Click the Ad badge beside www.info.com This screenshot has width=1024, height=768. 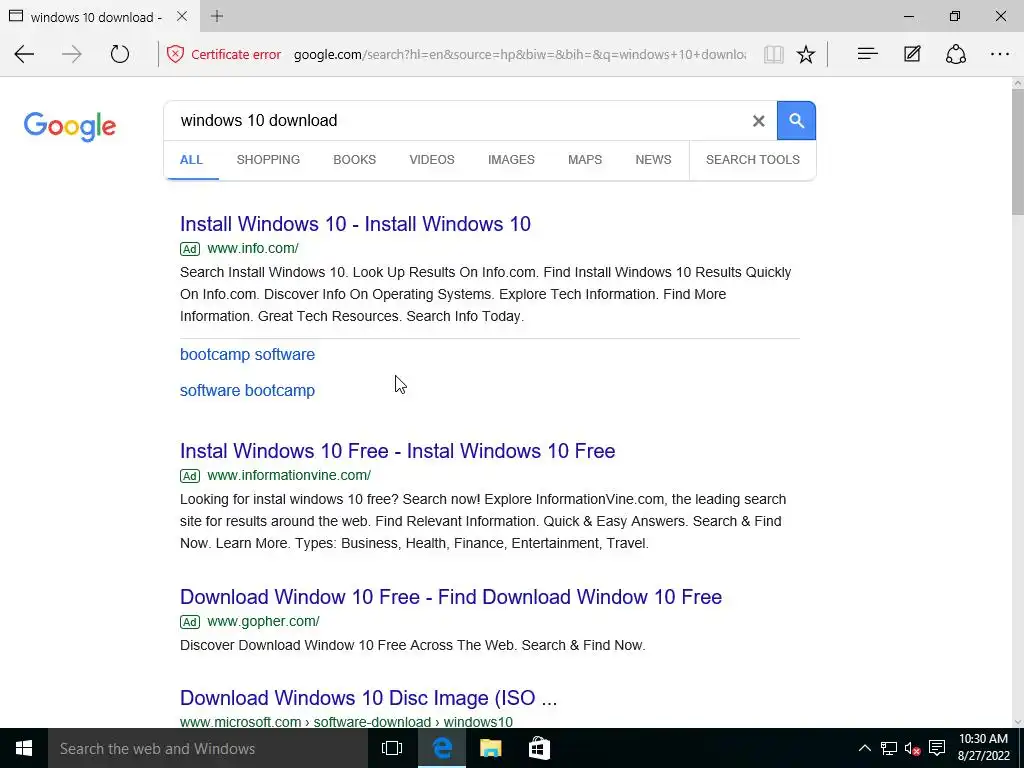[189, 249]
